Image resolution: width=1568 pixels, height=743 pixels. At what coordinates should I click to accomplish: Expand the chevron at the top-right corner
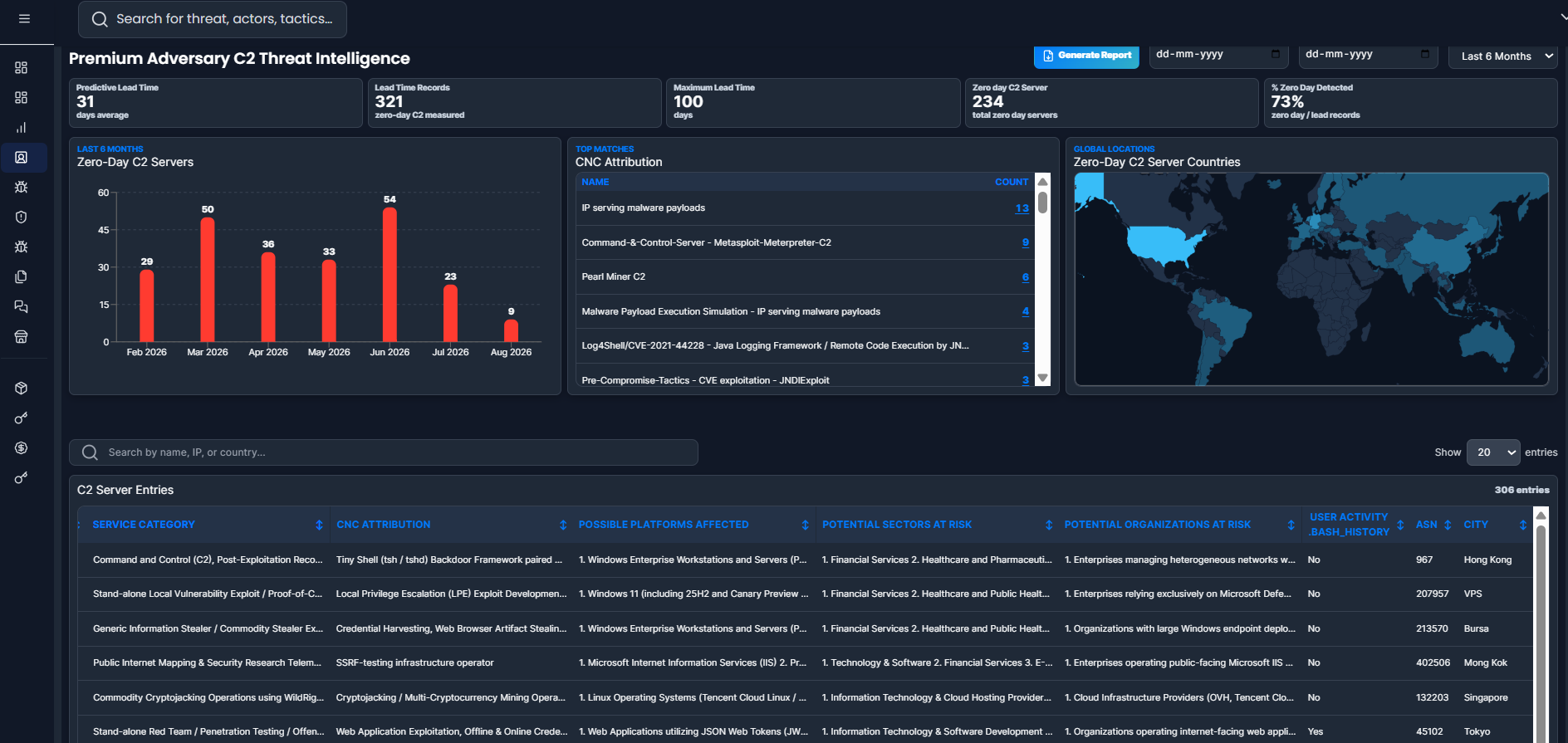[x=1563, y=17]
